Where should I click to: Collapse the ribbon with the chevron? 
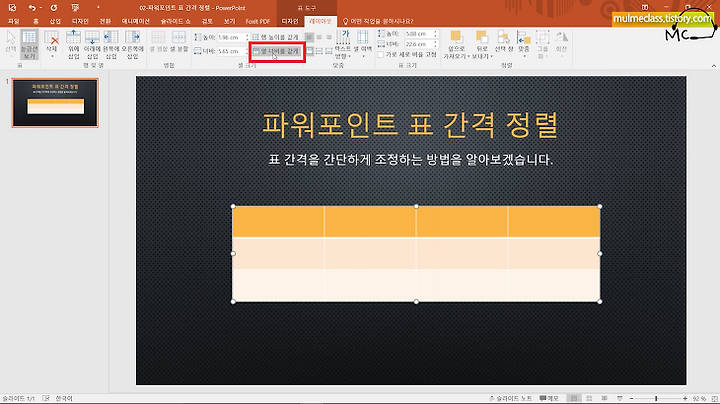pyautogui.click(x=714, y=66)
